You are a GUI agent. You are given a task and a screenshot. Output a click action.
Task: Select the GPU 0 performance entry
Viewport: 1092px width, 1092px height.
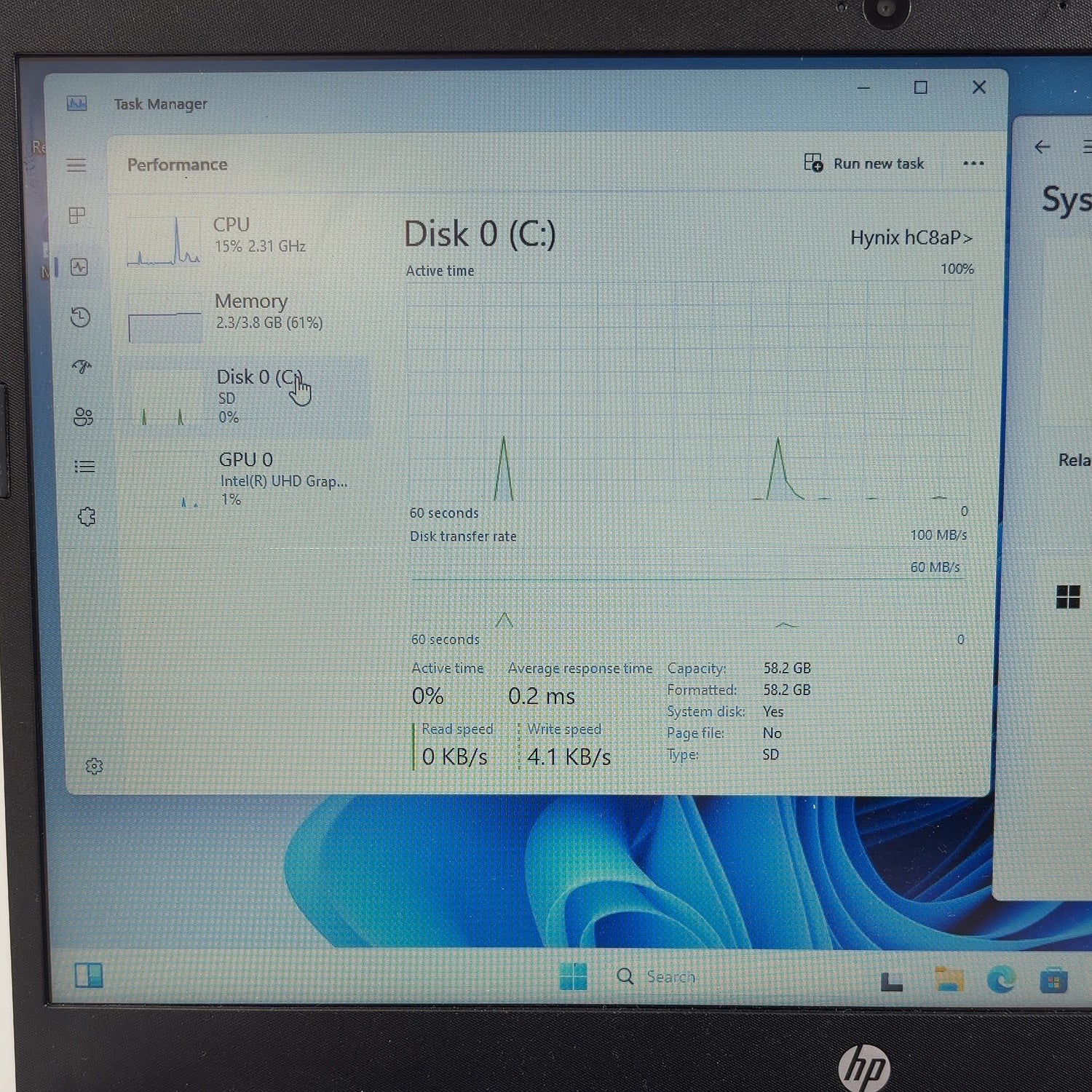pyautogui.click(x=246, y=479)
